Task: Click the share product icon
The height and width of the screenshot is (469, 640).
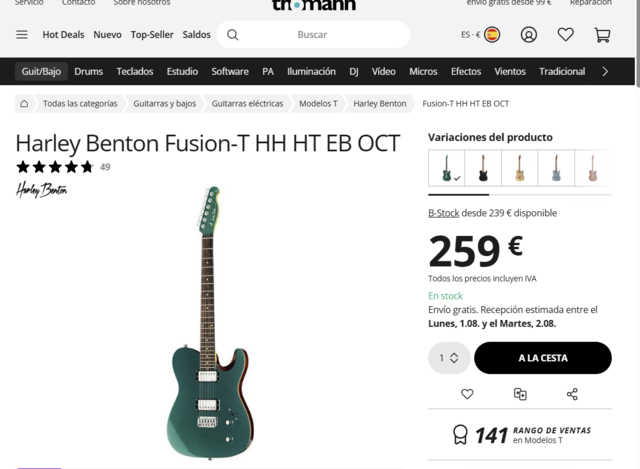Action: click(572, 394)
